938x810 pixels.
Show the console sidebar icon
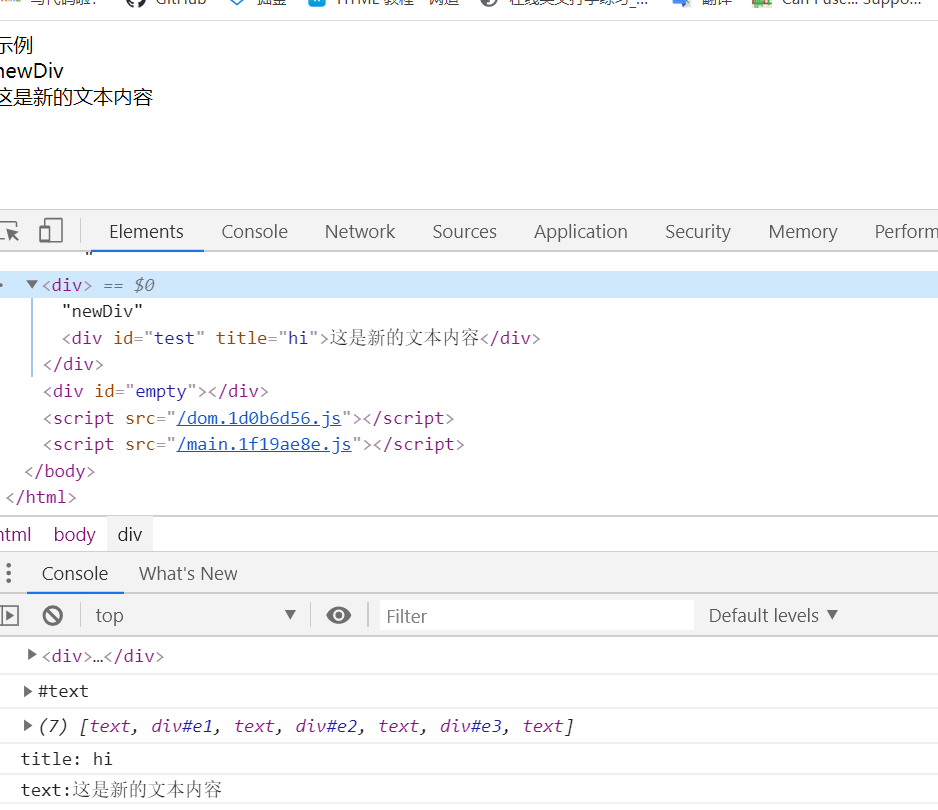[x=10, y=616]
